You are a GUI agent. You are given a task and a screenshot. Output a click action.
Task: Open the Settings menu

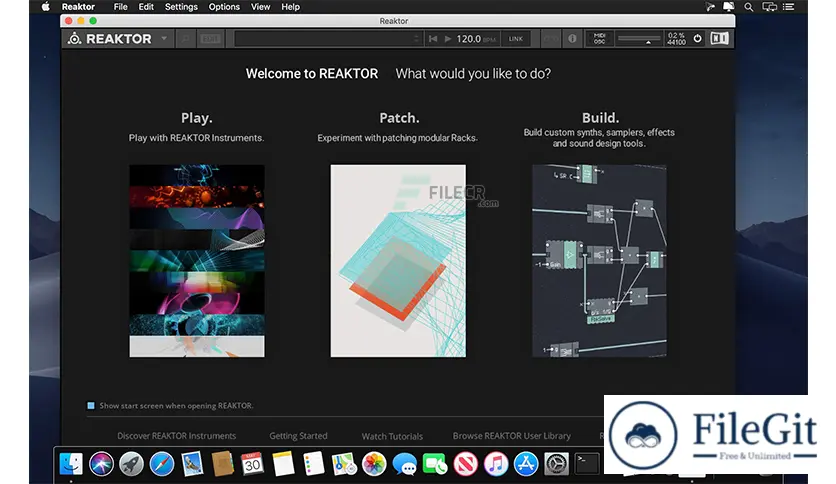(181, 7)
